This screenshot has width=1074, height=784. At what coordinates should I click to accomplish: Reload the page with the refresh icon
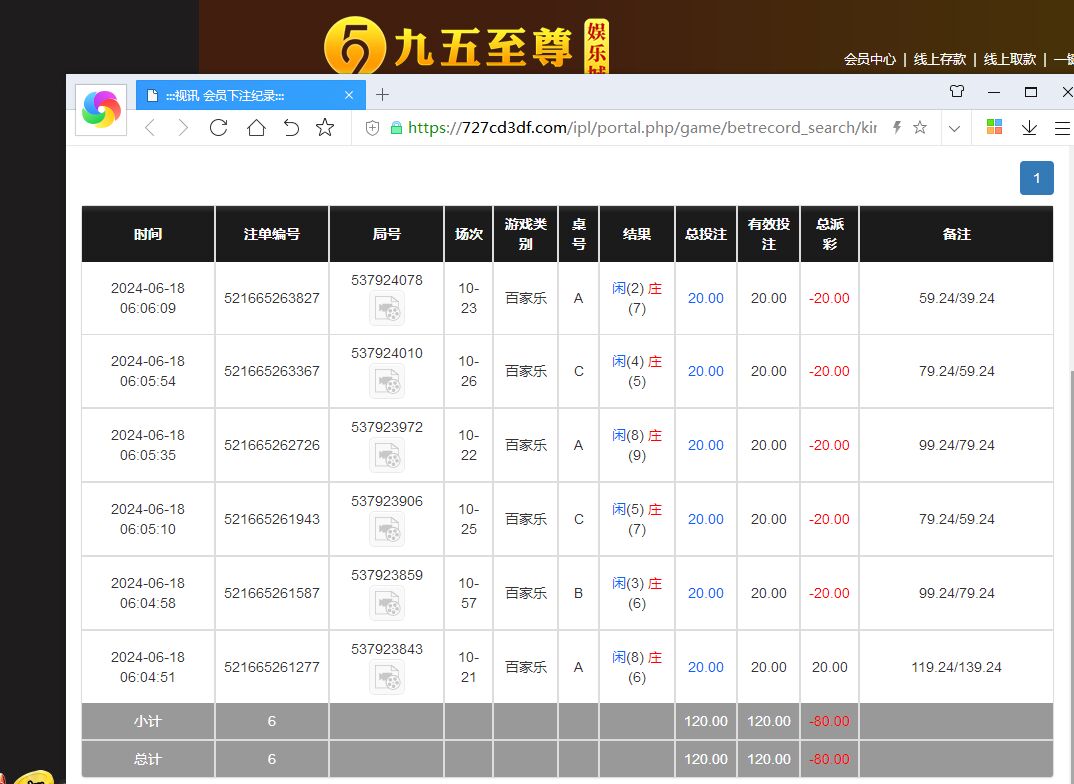[219, 128]
